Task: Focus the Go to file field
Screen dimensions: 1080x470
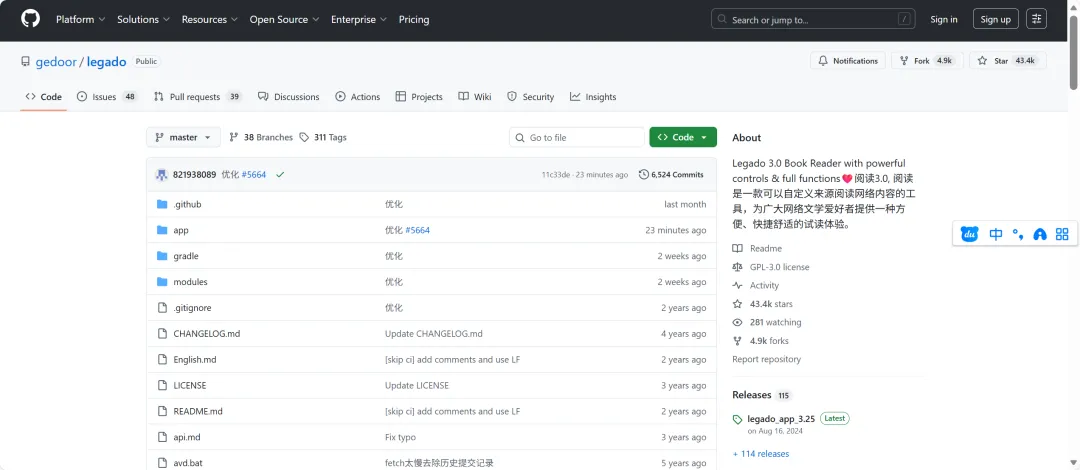Action: point(577,137)
